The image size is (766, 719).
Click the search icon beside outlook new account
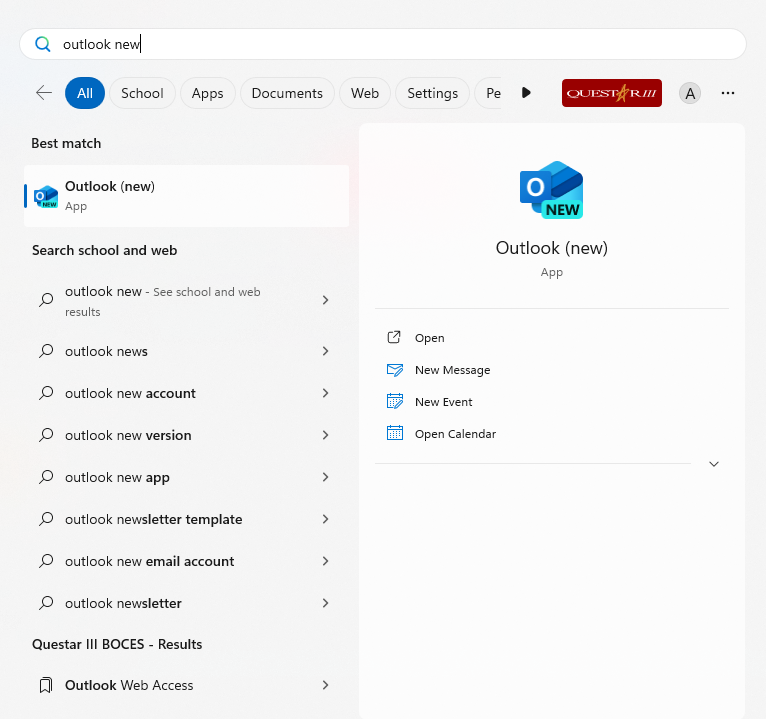pos(46,393)
